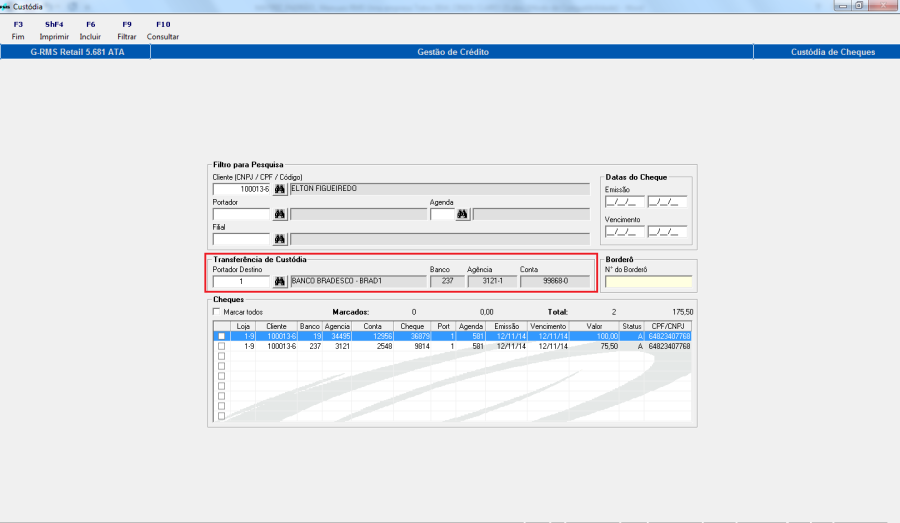
Task: Click cheque number 9814 cell
Action: 412,347
